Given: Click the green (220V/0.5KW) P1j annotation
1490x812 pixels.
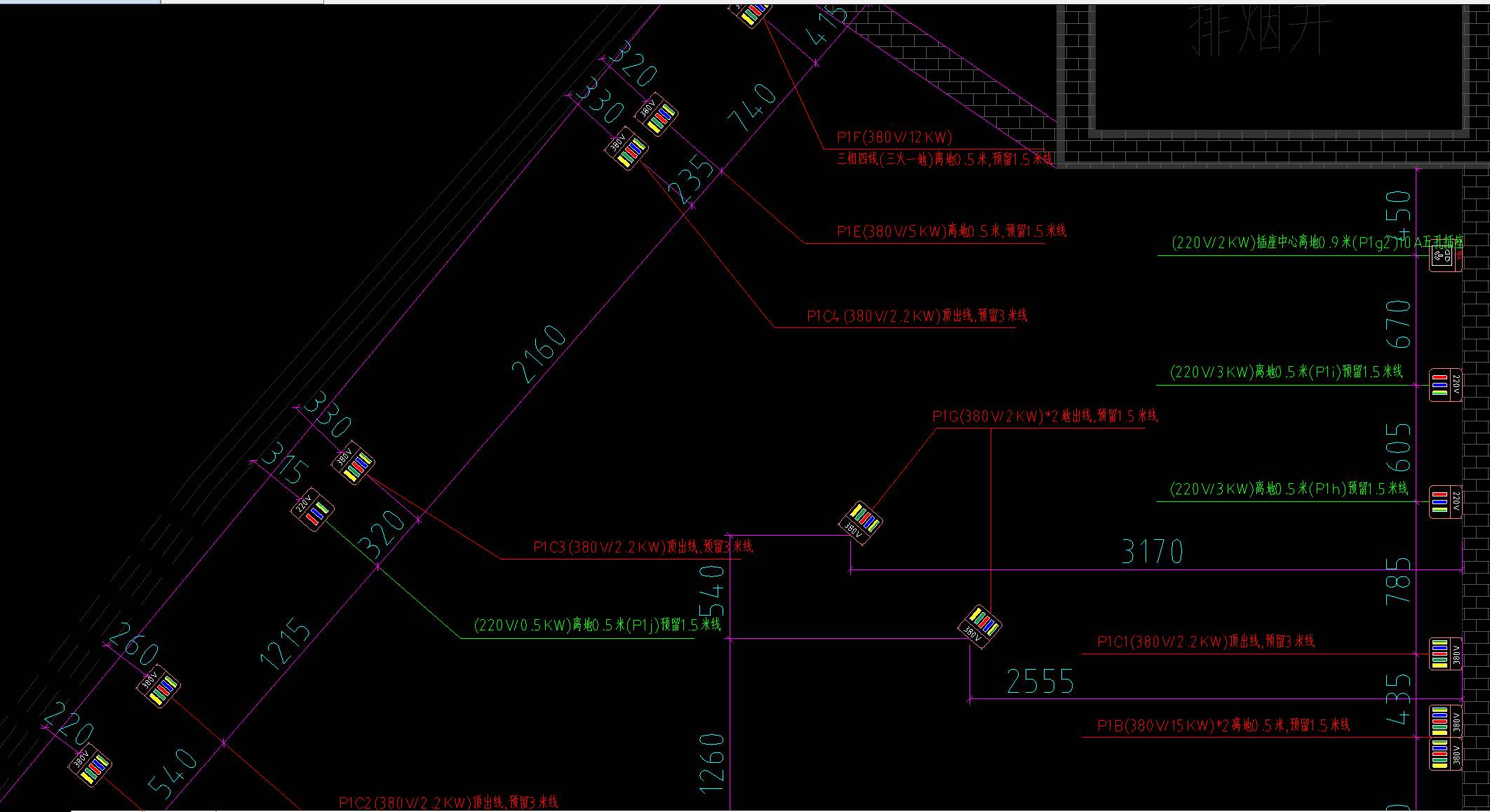Looking at the screenshot, I should [597, 625].
